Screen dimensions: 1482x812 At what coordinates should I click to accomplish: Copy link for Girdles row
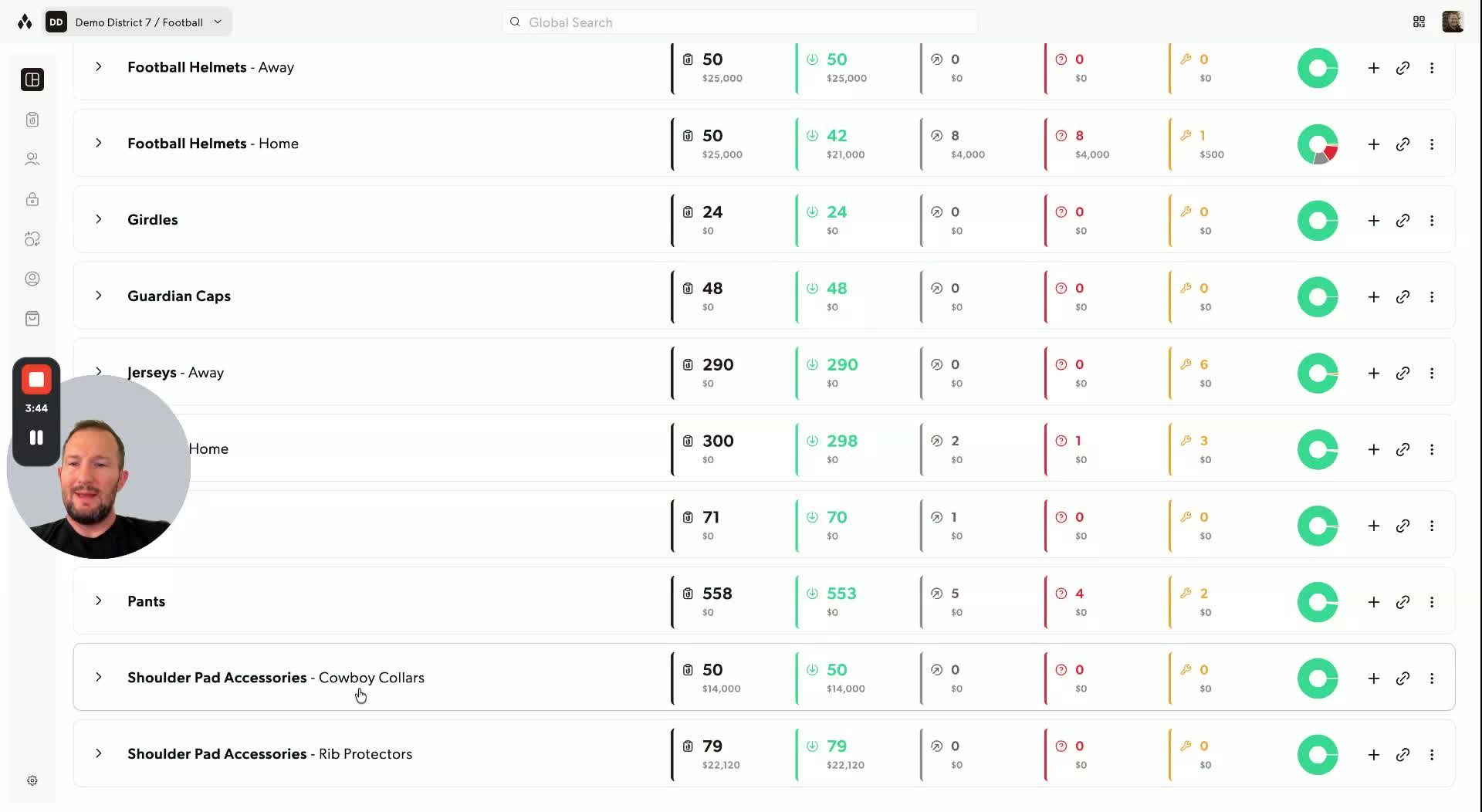pyautogui.click(x=1403, y=221)
